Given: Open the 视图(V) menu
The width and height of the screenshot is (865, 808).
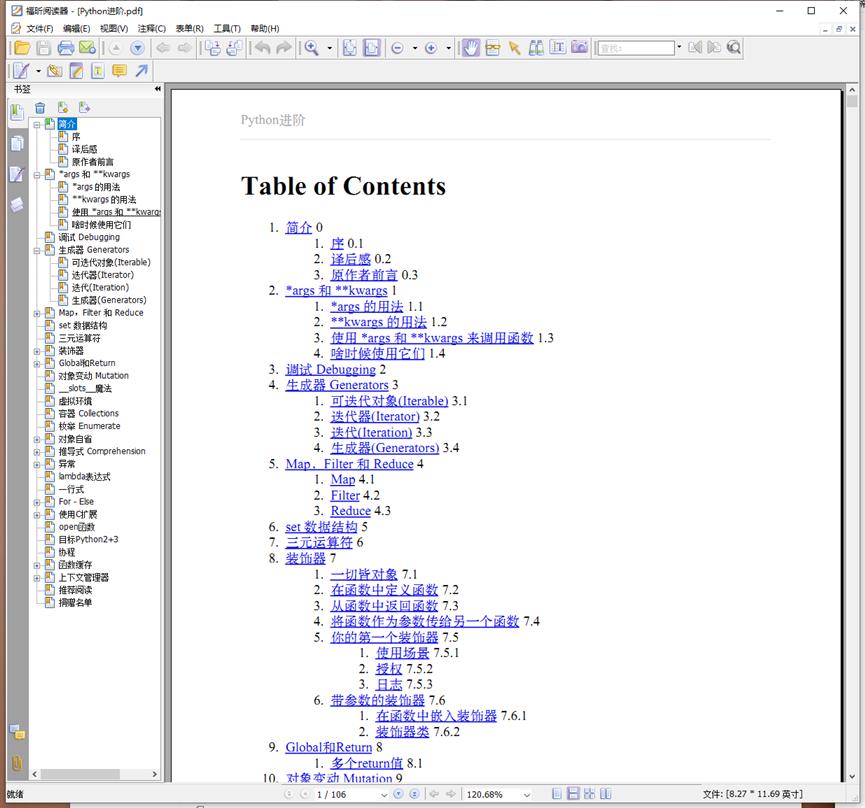Looking at the screenshot, I should (x=114, y=28).
